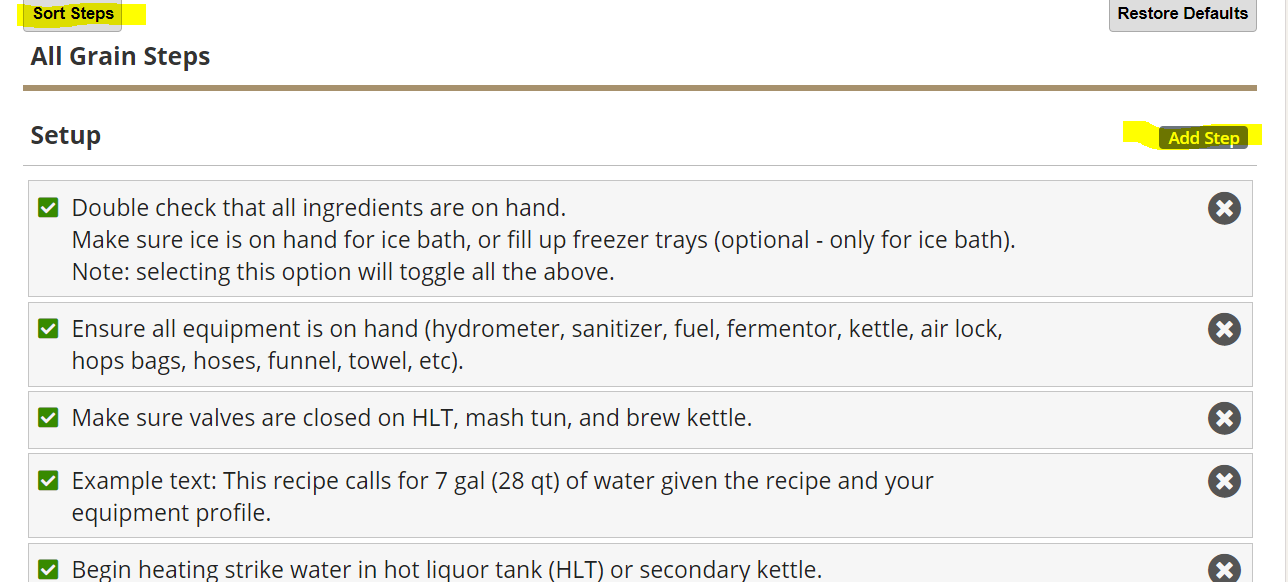Click the Setup section heading
The width and height of the screenshot is (1288, 582).
pyautogui.click(x=66, y=136)
